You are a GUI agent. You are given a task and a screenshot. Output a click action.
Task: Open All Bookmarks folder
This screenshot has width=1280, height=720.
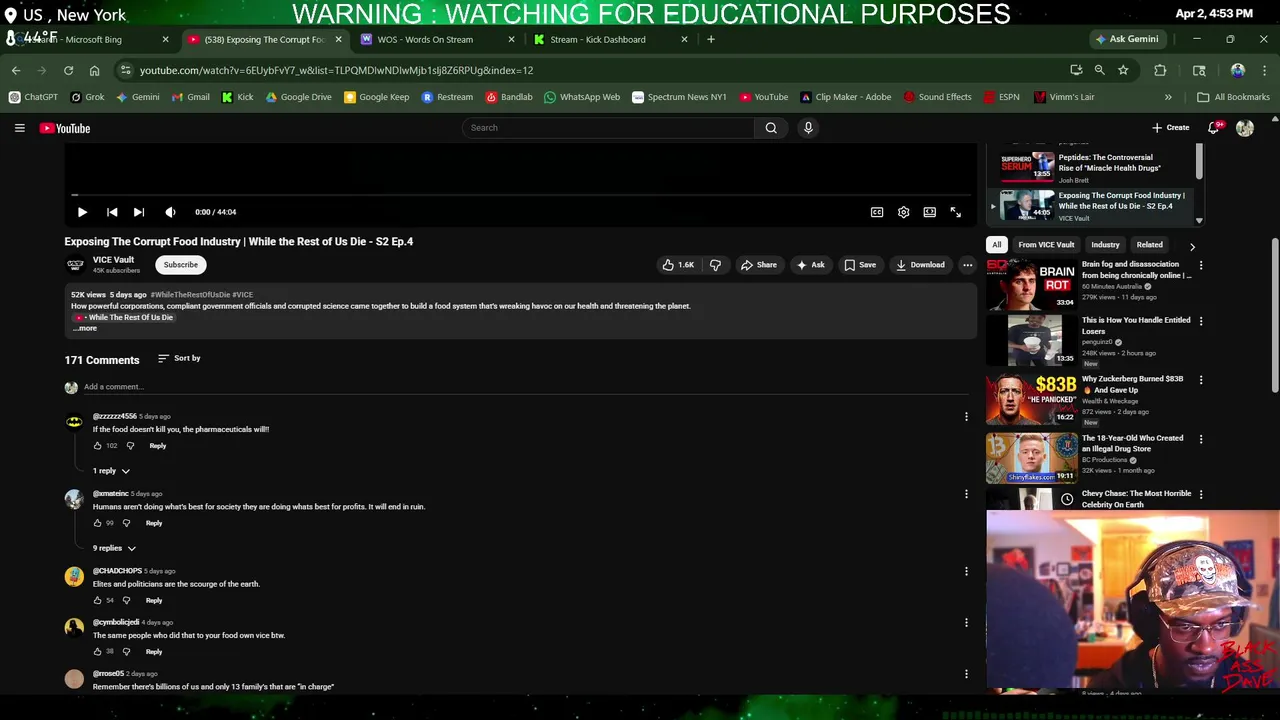point(1233,97)
